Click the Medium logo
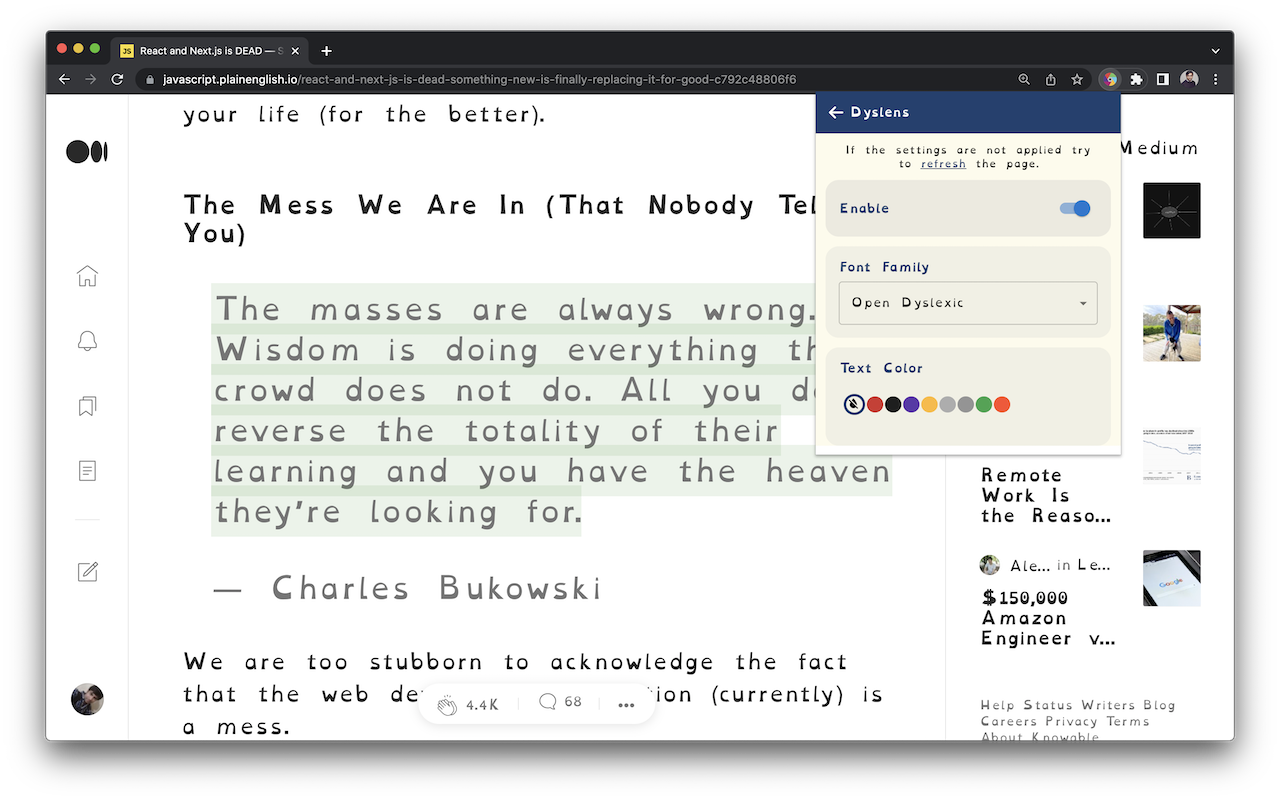Viewport: 1280px width, 800px height. pyautogui.click(x=87, y=152)
